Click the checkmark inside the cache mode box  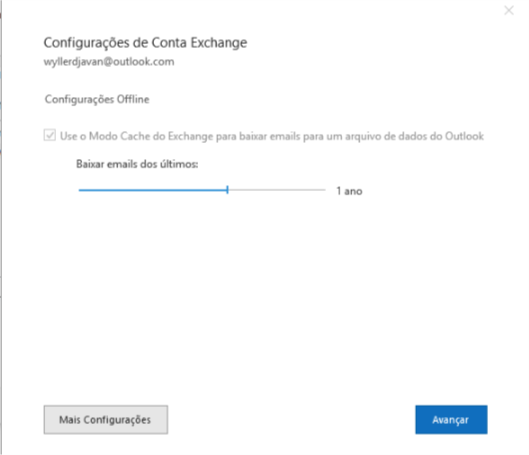tap(50, 135)
